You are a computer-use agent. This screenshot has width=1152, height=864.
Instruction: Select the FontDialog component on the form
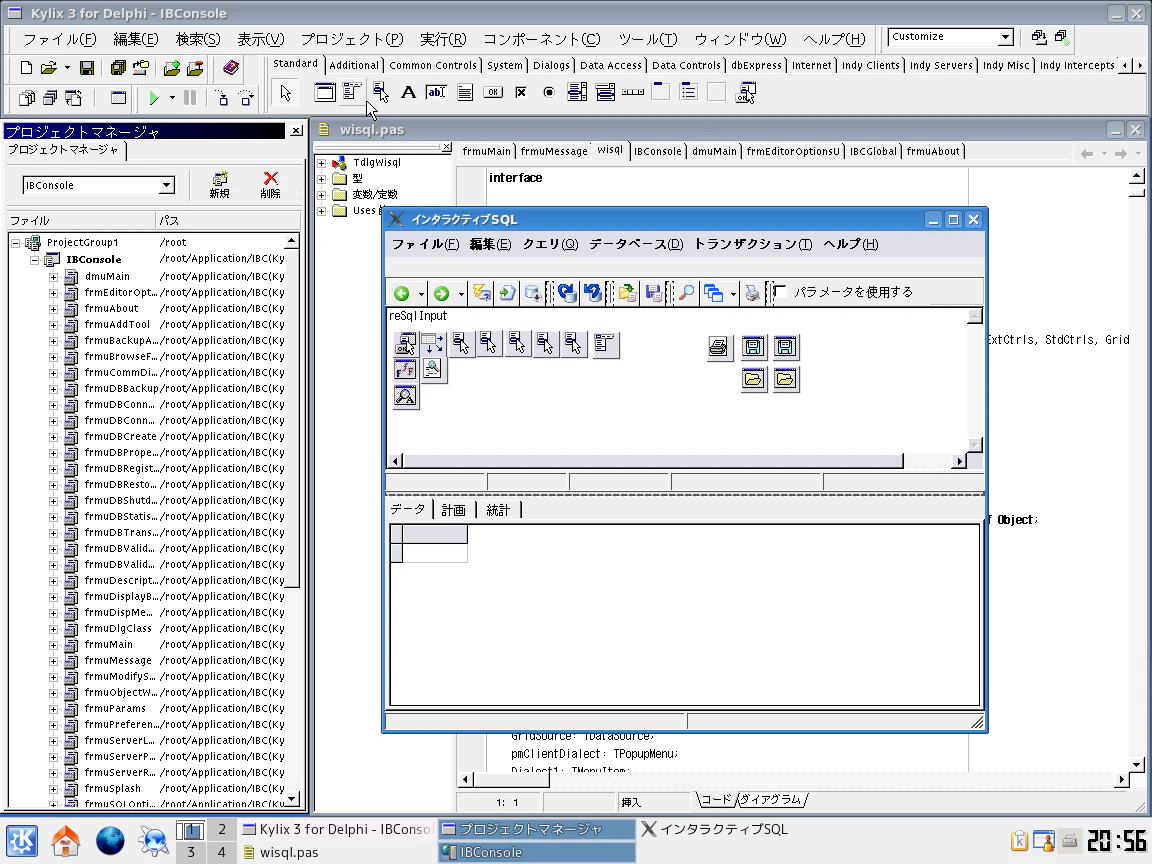(x=405, y=370)
